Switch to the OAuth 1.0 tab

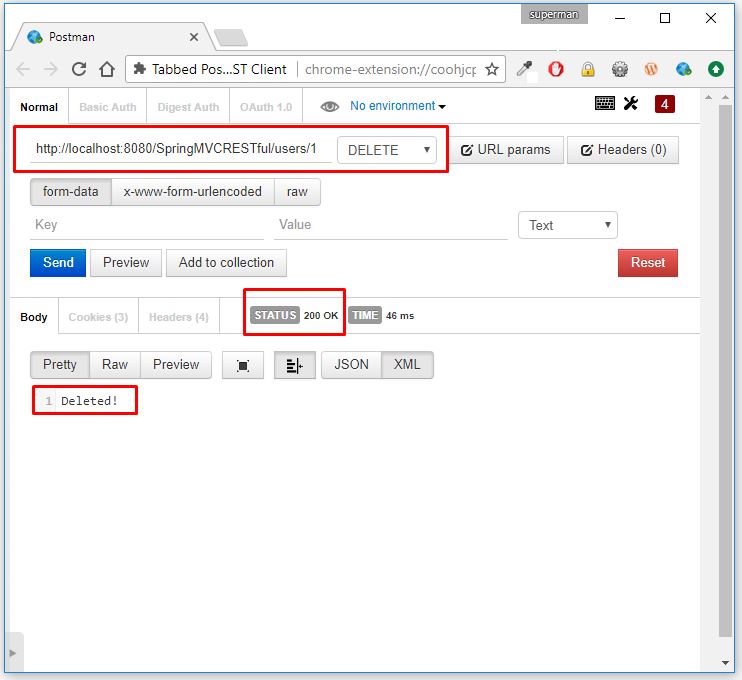tap(266, 107)
